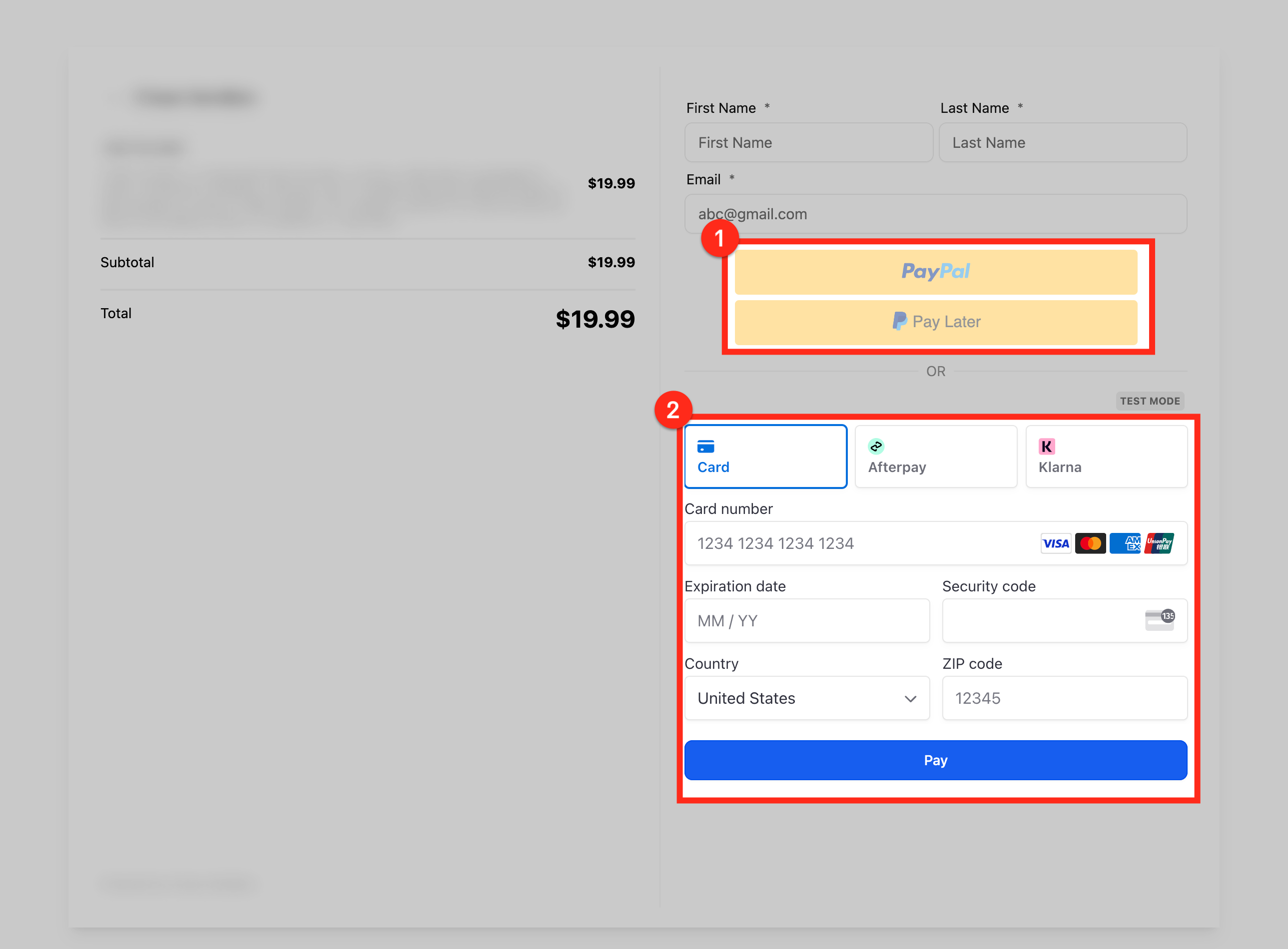Switch to the Afterpay payment tab
Screen dimensions: 1288x949
935,457
